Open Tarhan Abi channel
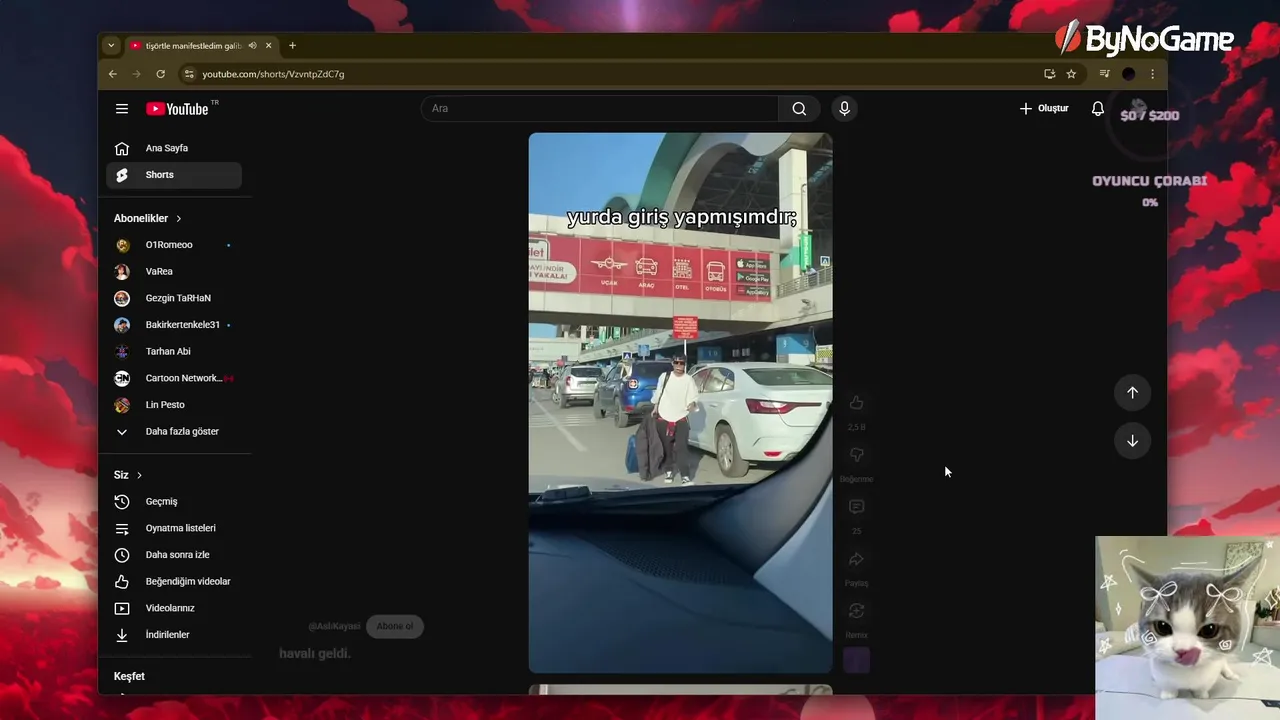Viewport: 1280px width, 720px height. point(174,351)
